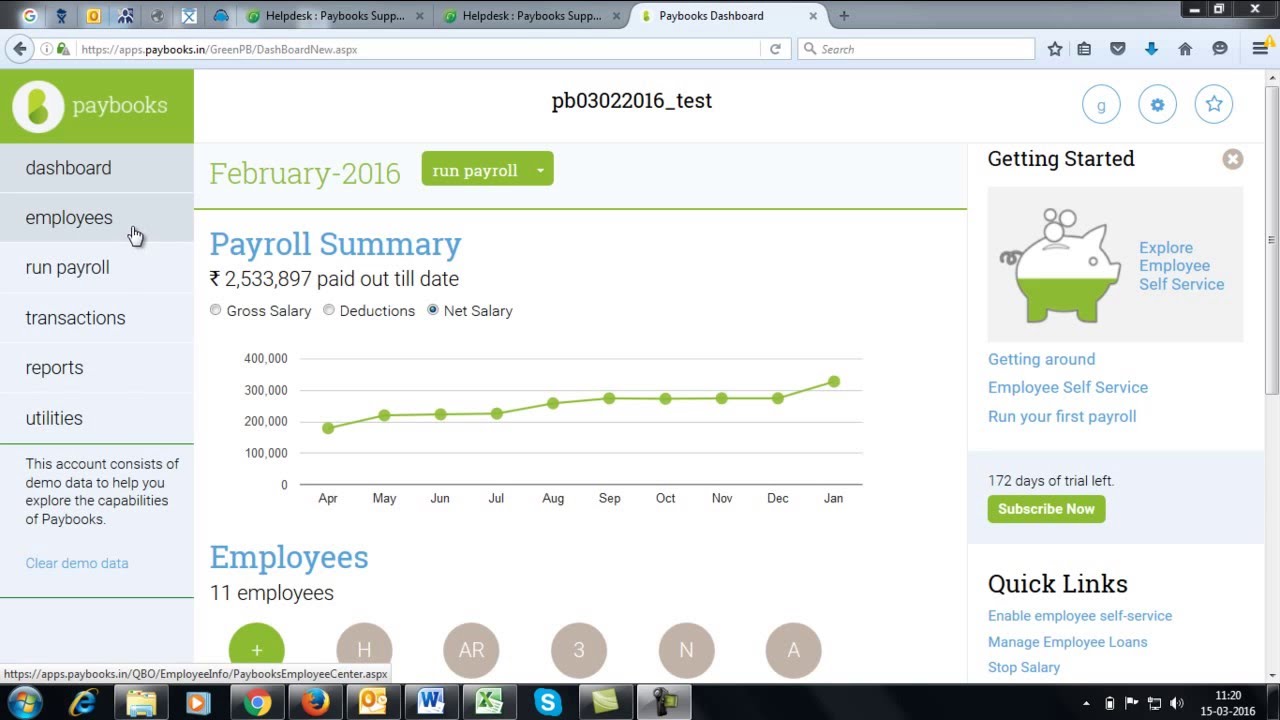Open employee avatar labeled AR

pyautogui.click(x=471, y=650)
